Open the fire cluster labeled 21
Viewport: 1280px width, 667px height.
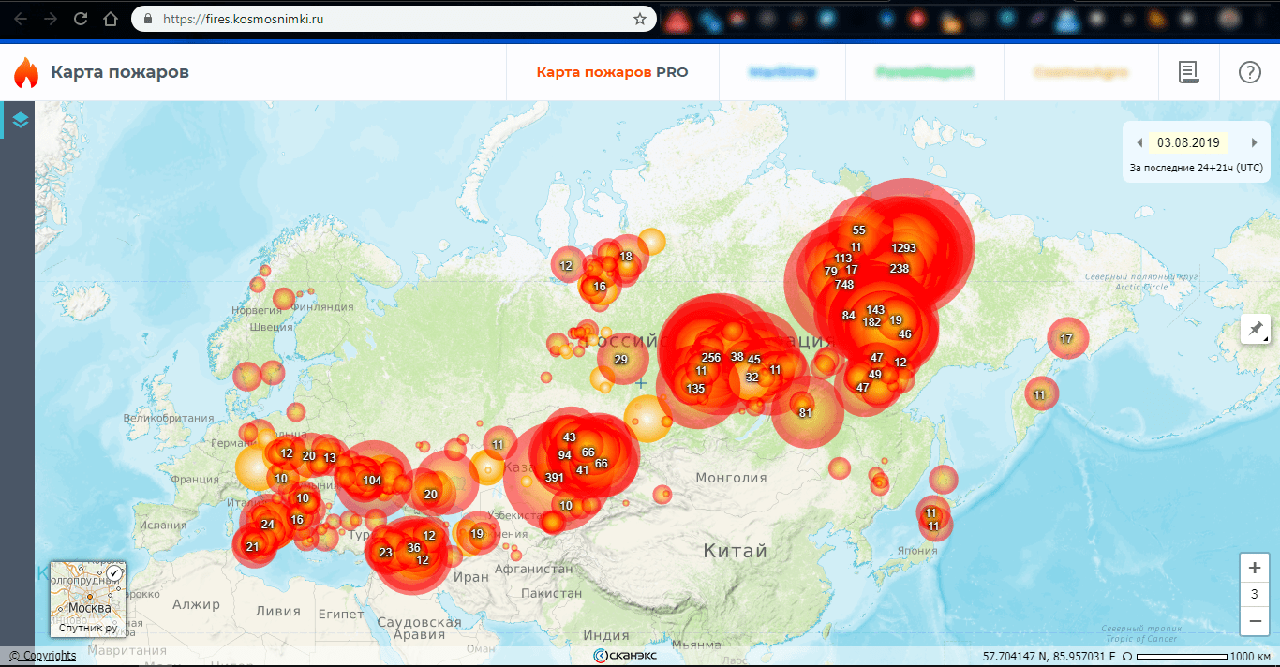[252, 546]
